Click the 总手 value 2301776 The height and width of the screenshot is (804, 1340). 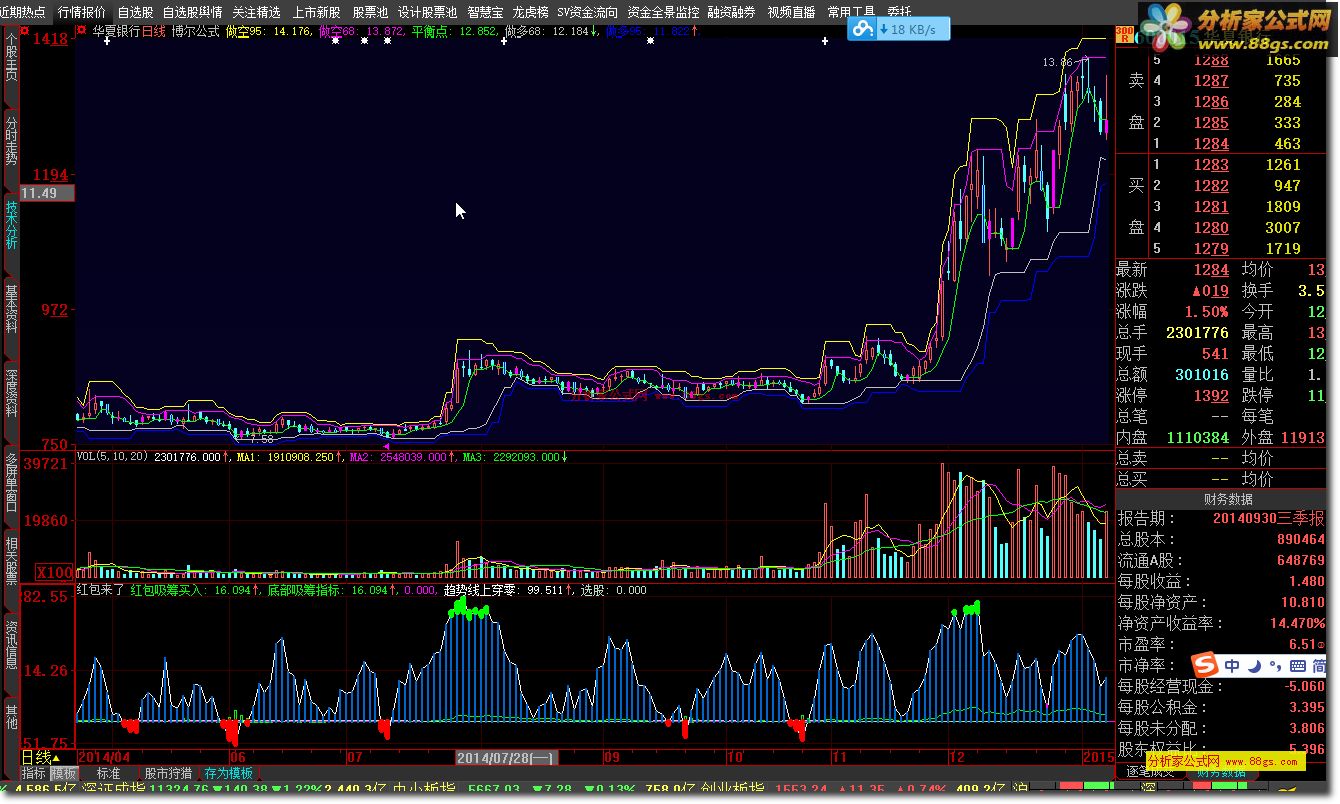click(1197, 333)
